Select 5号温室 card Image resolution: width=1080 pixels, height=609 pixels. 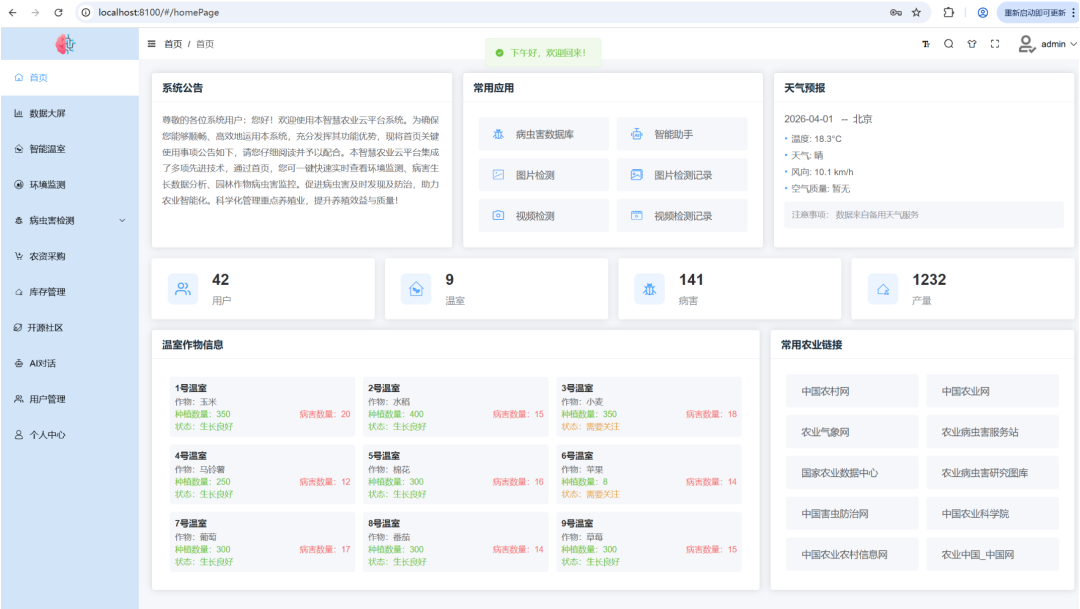[456, 475]
